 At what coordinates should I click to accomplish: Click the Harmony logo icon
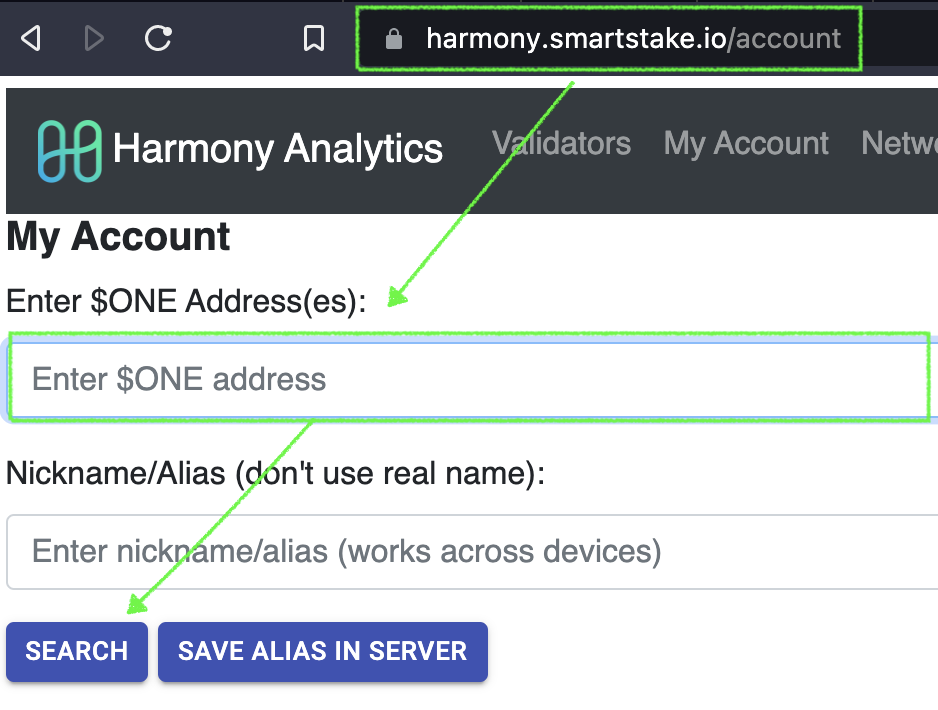[x=69, y=150]
